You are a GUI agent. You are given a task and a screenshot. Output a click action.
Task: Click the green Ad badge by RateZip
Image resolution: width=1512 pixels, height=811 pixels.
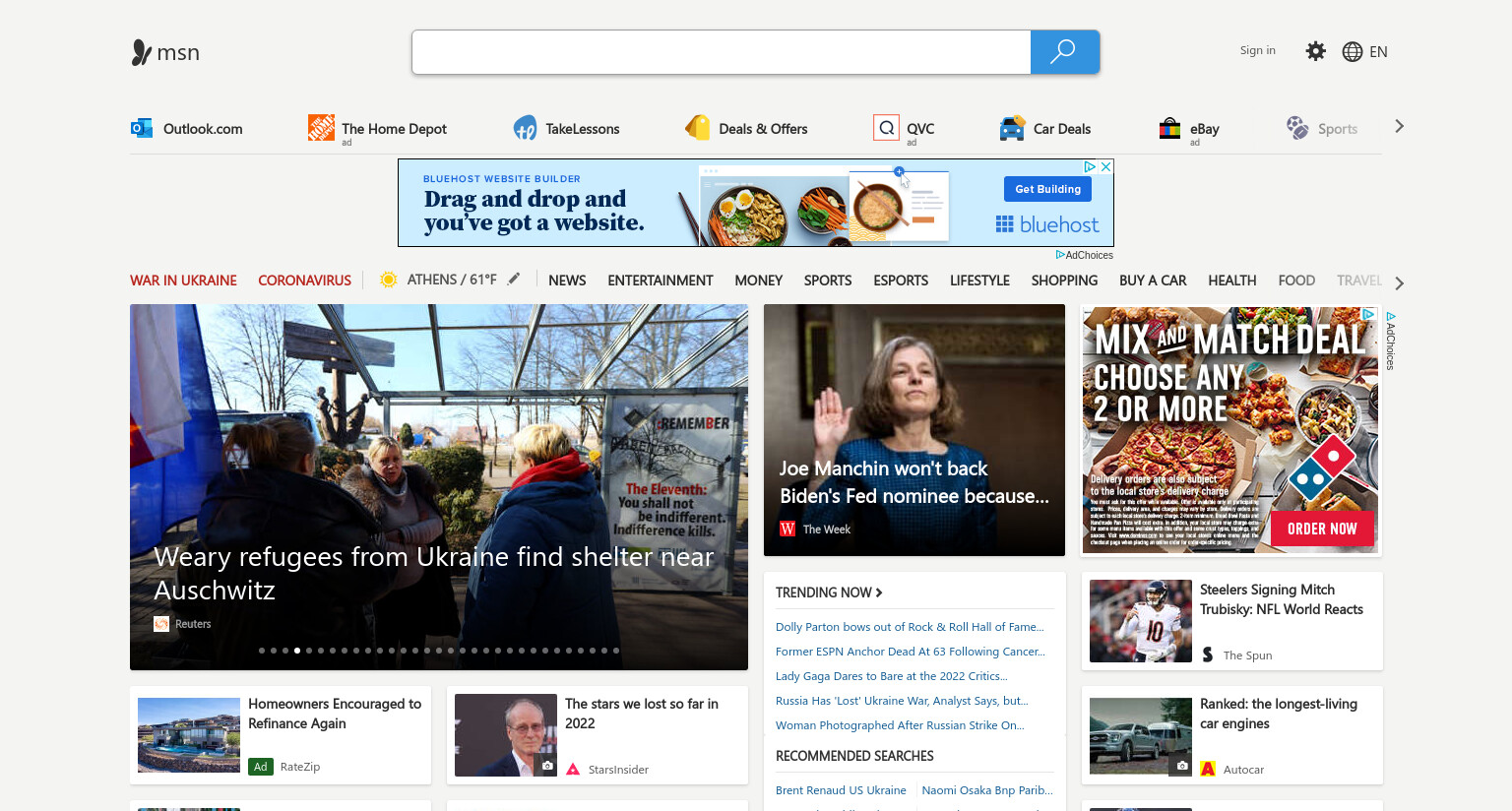click(260, 766)
